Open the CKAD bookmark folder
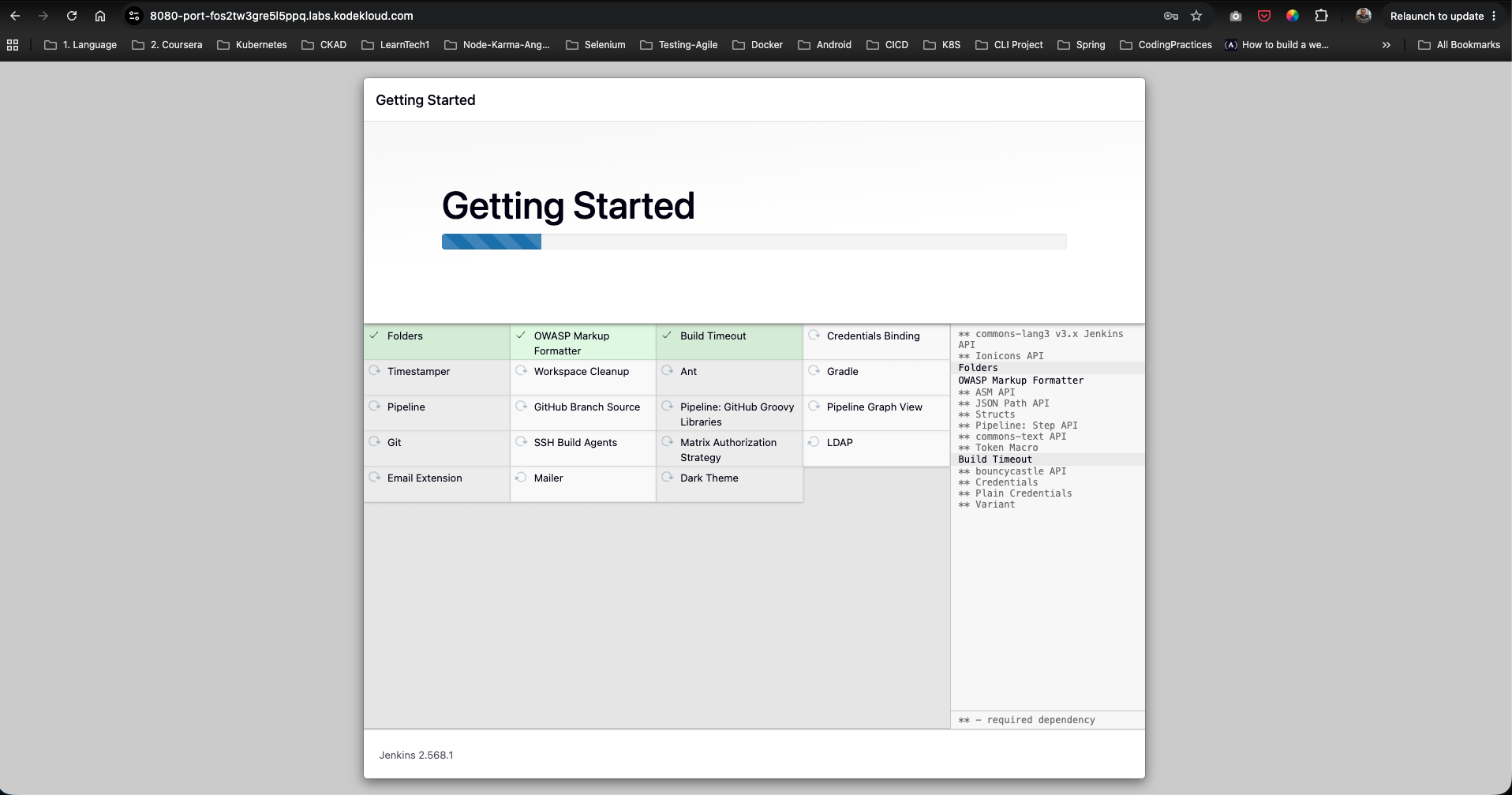The image size is (1512, 795). (324, 45)
